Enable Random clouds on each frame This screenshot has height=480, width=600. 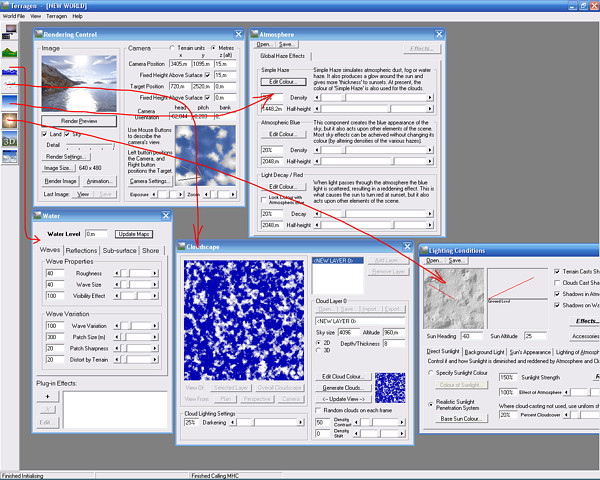click(318, 410)
